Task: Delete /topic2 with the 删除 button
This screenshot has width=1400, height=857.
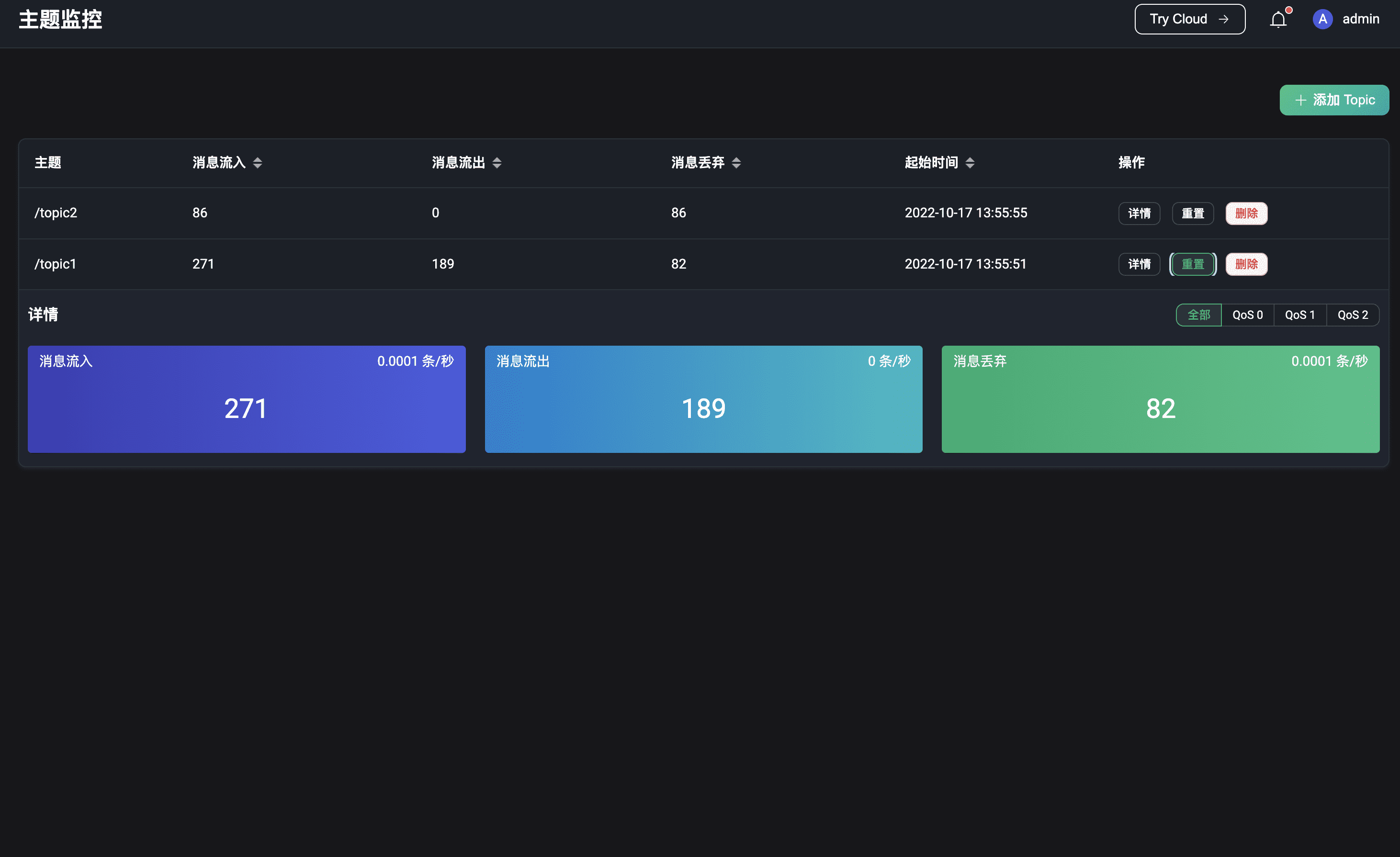Action: point(1246,214)
